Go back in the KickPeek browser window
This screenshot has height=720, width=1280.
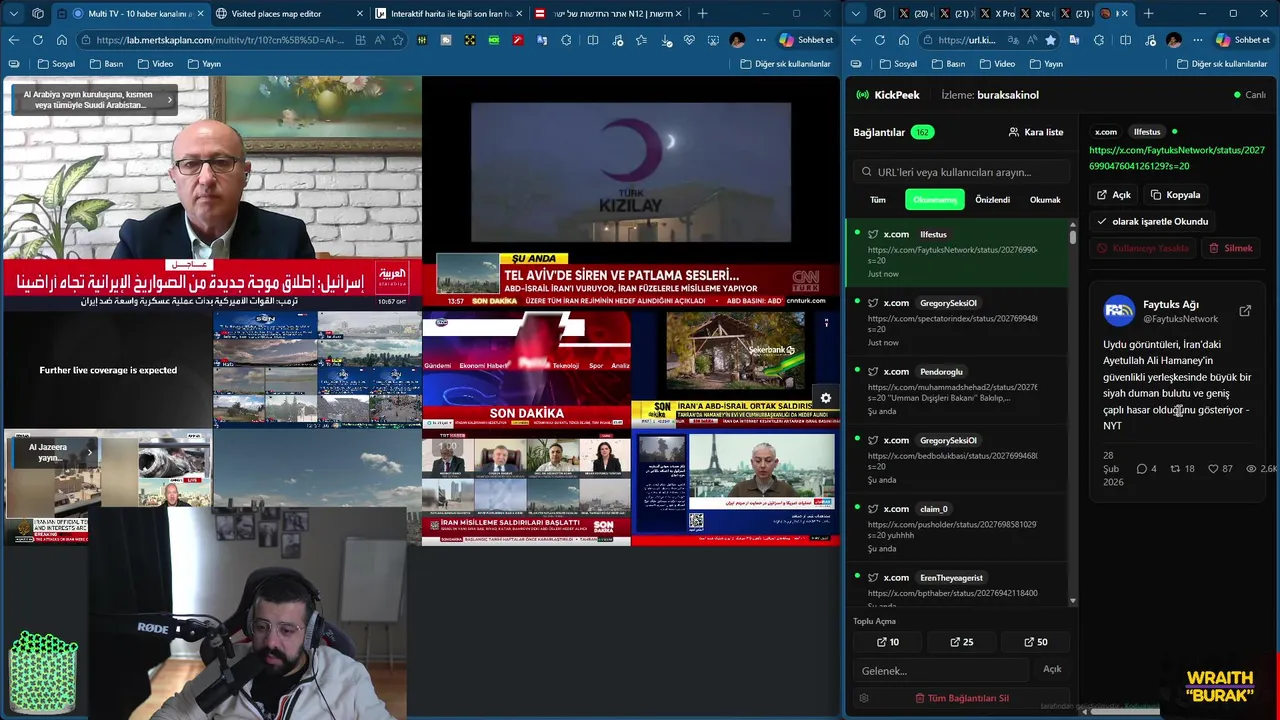pyautogui.click(x=855, y=40)
